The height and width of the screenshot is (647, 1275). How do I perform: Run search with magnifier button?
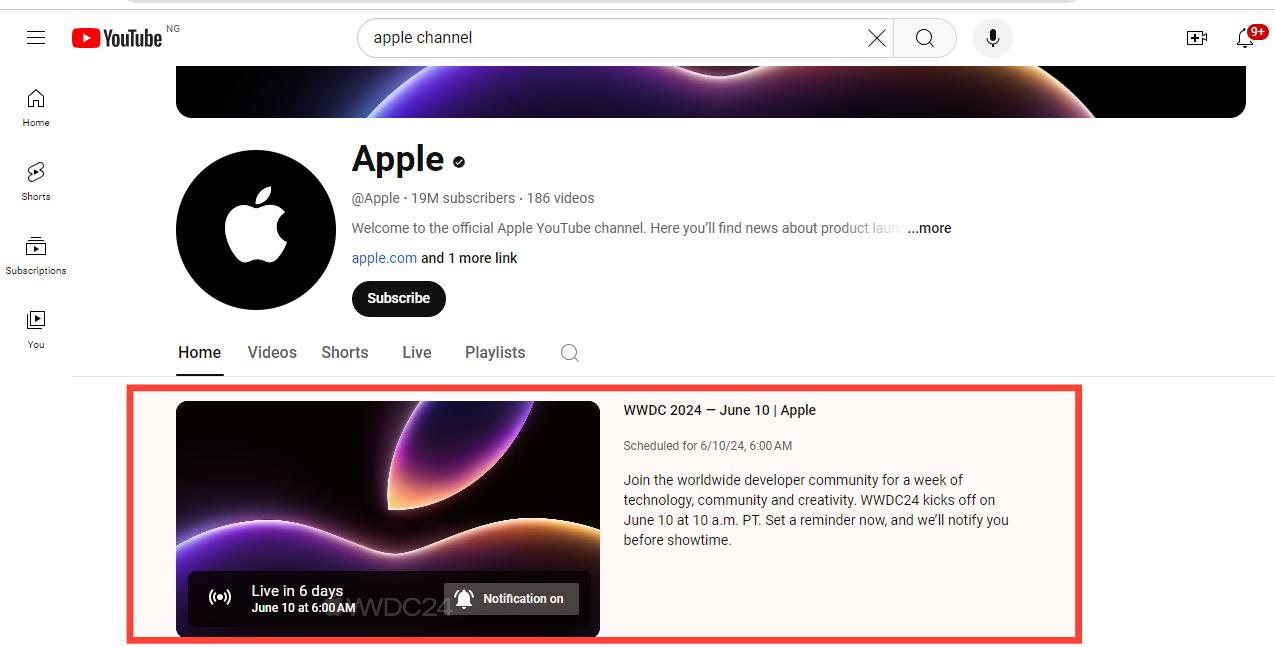pyautogui.click(x=925, y=38)
